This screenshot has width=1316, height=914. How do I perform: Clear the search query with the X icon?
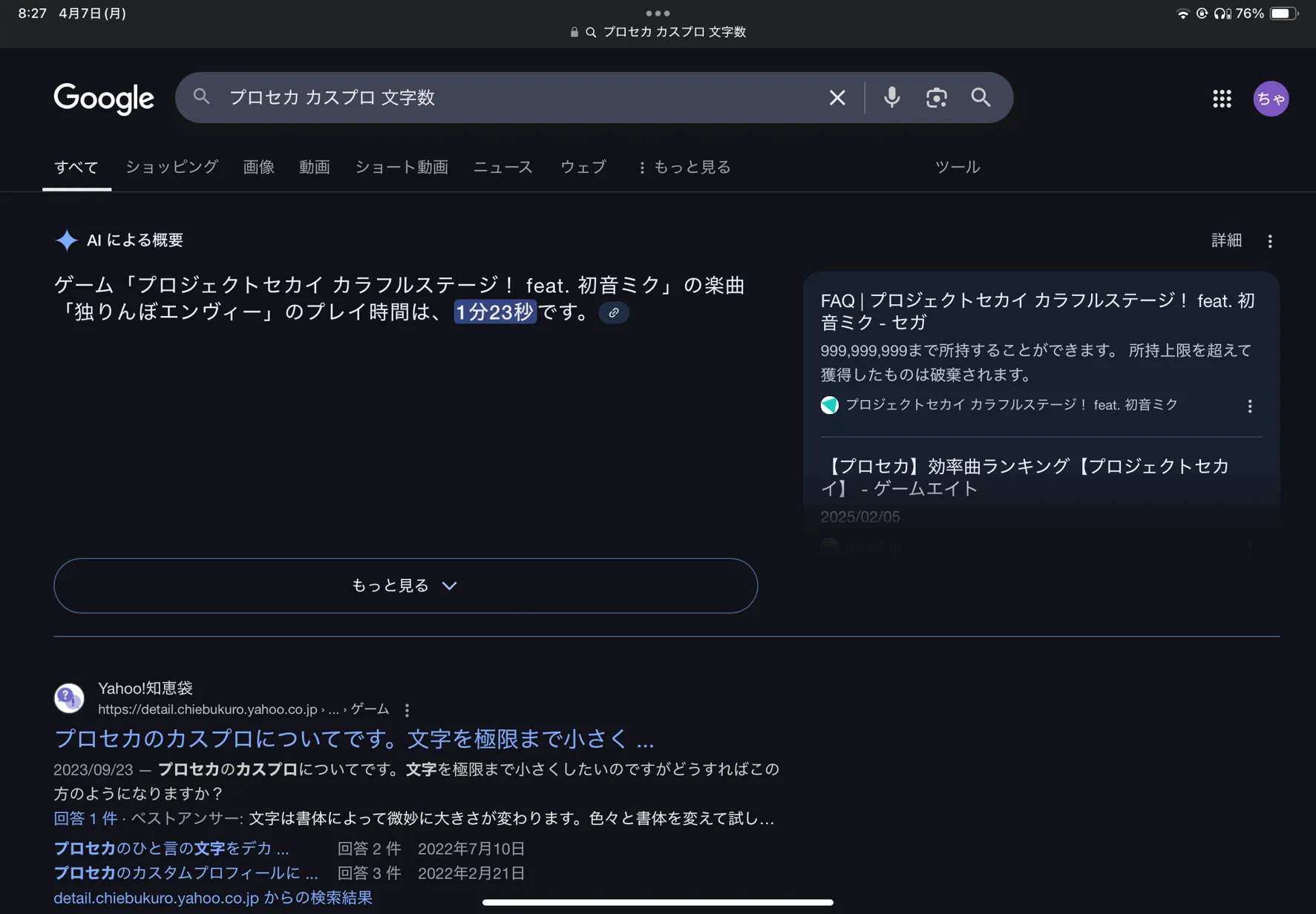tap(837, 97)
